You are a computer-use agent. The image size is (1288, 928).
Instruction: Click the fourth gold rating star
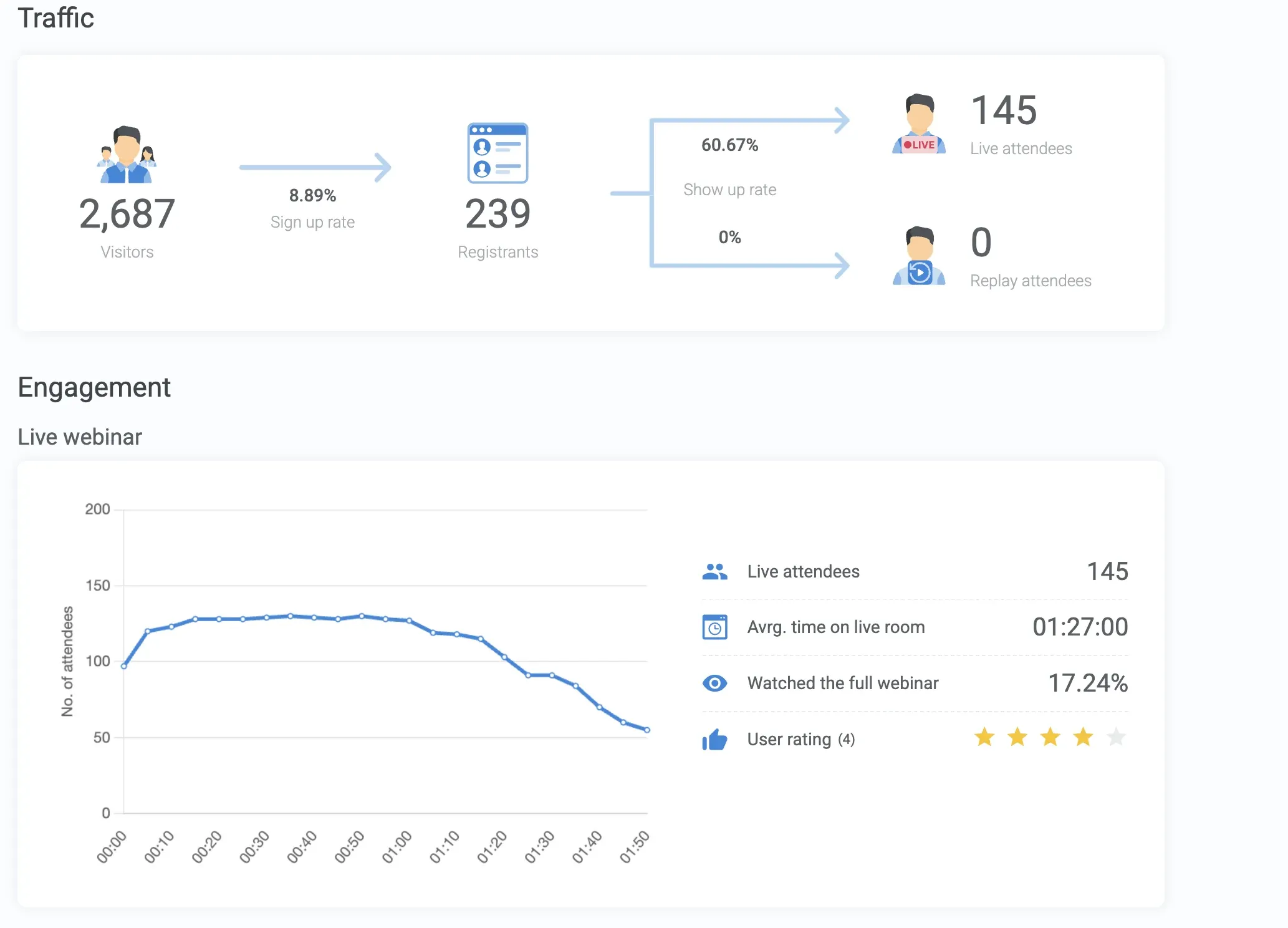(1083, 737)
